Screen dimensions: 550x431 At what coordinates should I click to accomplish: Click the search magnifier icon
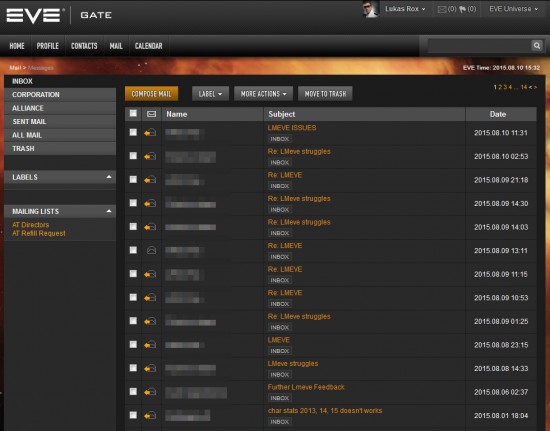click(x=537, y=46)
